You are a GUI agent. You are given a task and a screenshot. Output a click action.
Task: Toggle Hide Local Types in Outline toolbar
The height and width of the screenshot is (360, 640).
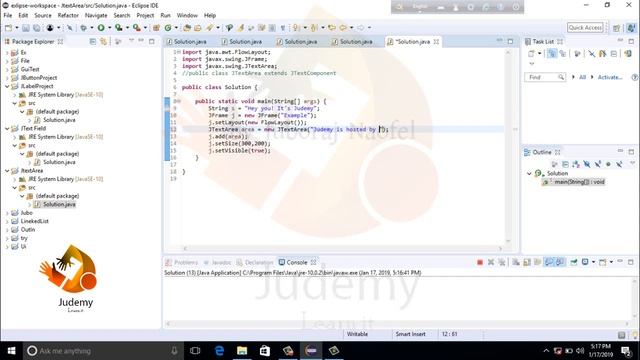[619, 164]
